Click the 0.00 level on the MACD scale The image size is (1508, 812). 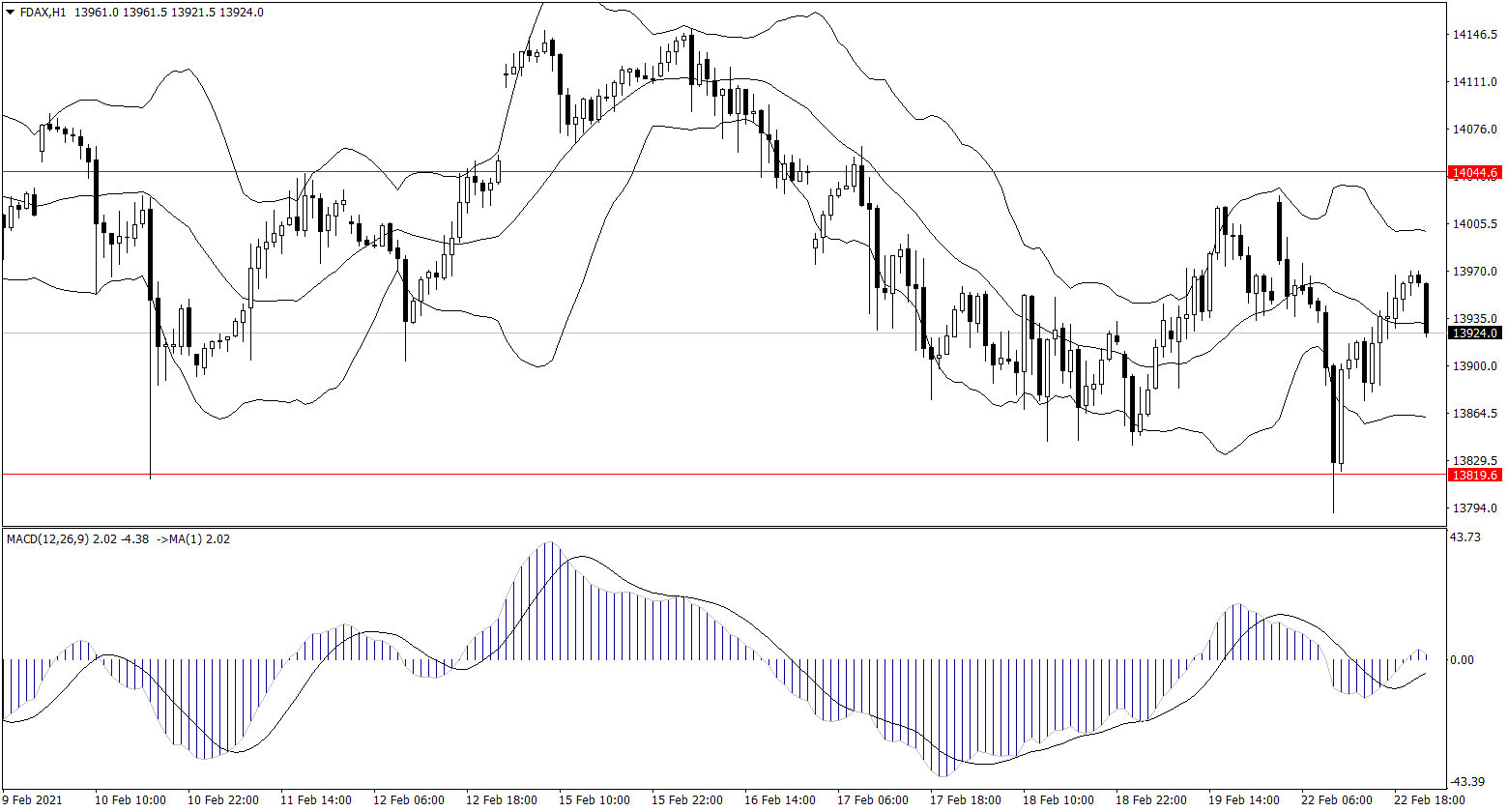tap(1464, 660)
